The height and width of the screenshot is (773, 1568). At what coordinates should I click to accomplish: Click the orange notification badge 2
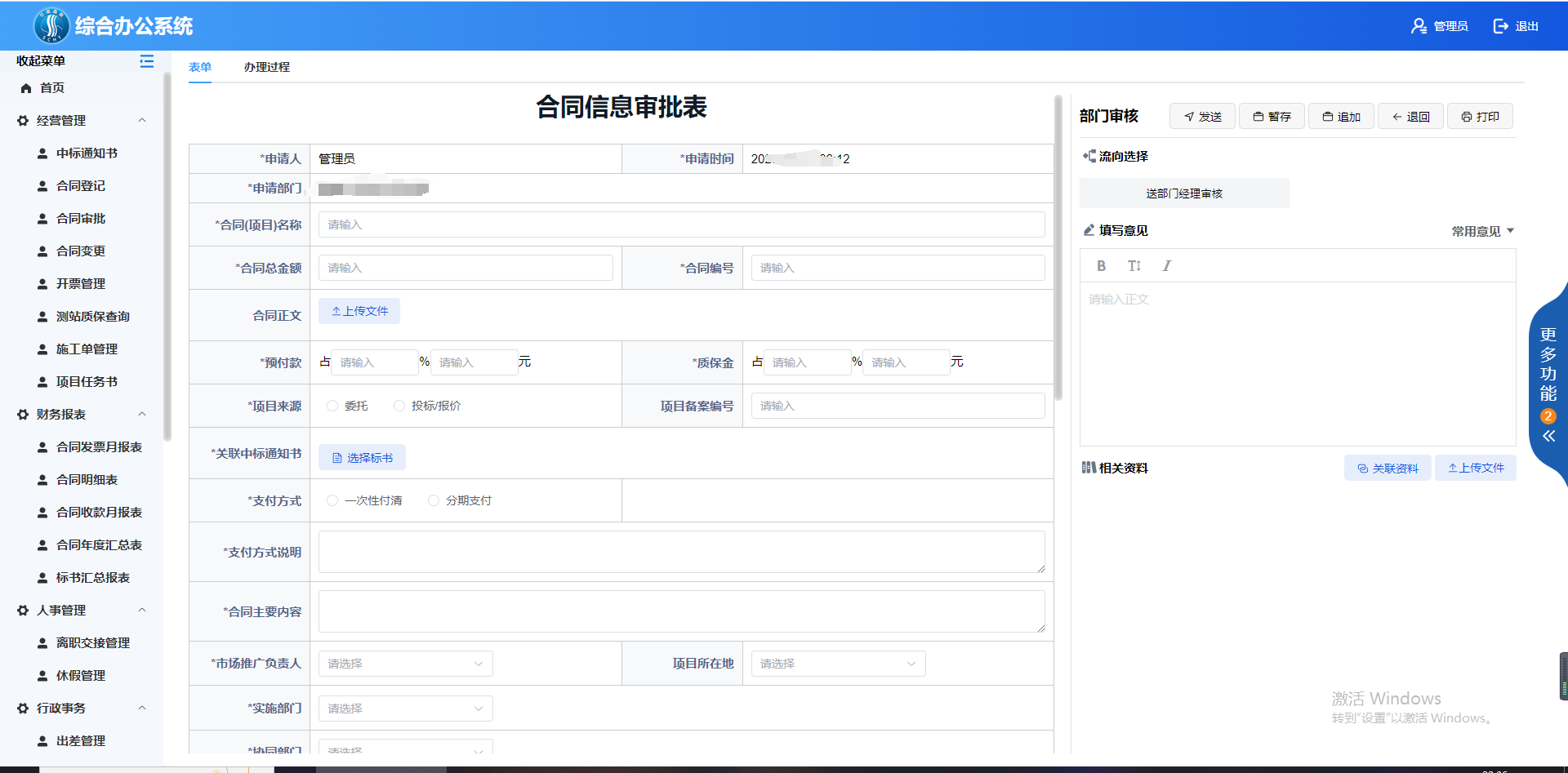coord(1548,416)
